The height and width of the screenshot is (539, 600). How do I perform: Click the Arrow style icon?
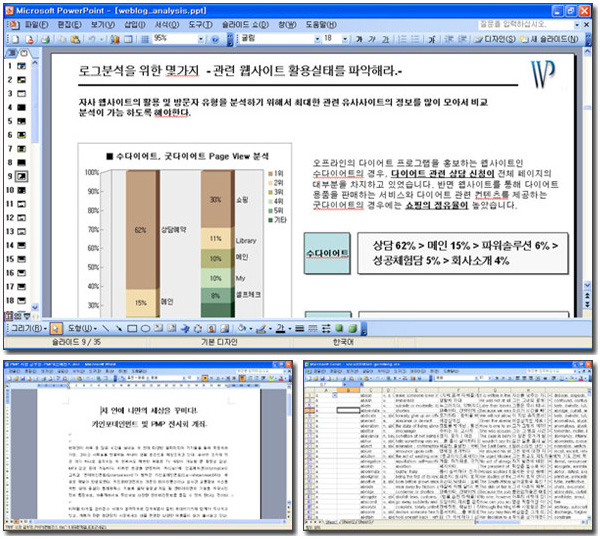[x=326, y=328]
